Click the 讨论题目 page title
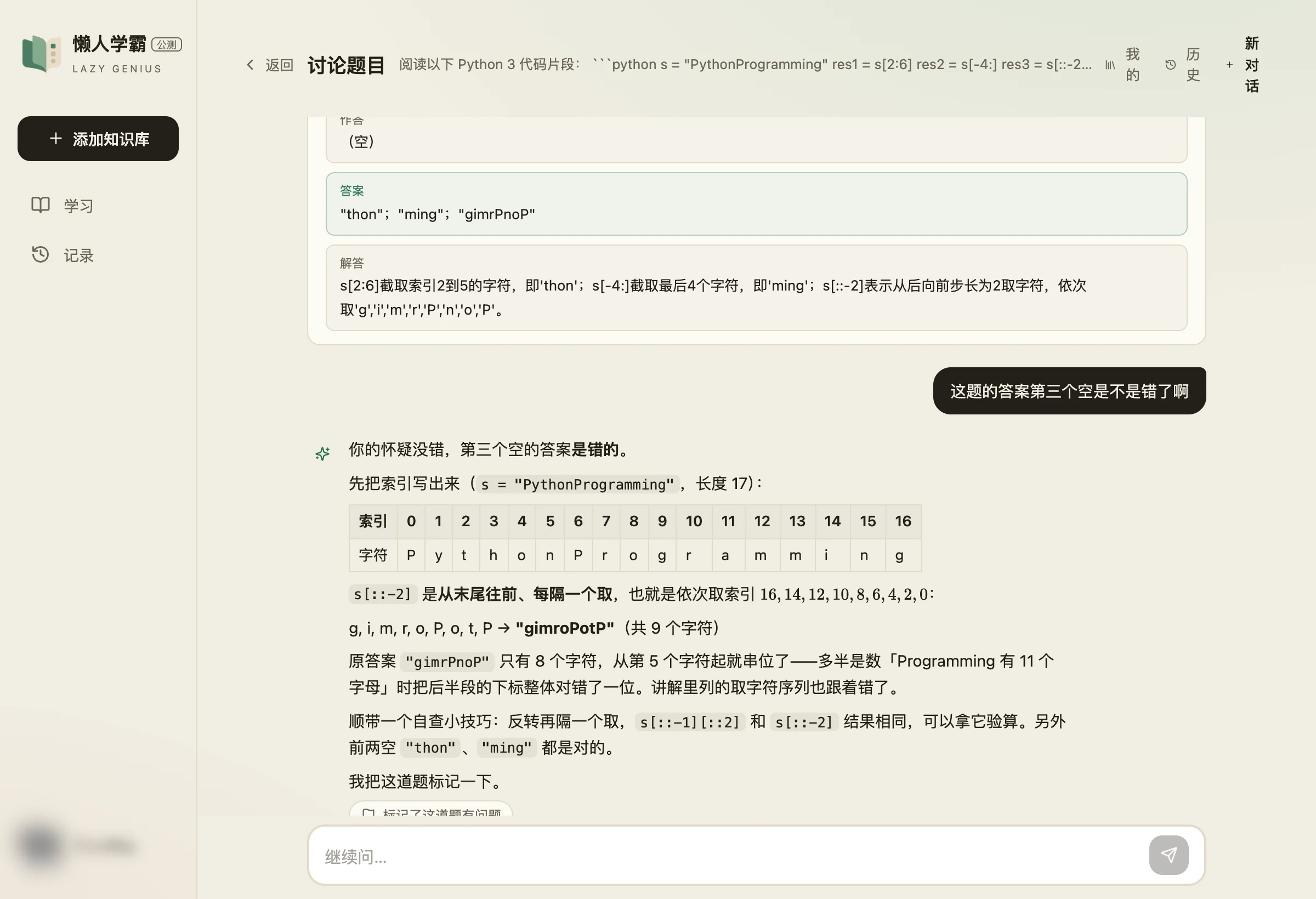Image resolution: width=1316 pixels, height=899 pixels. 346,65
